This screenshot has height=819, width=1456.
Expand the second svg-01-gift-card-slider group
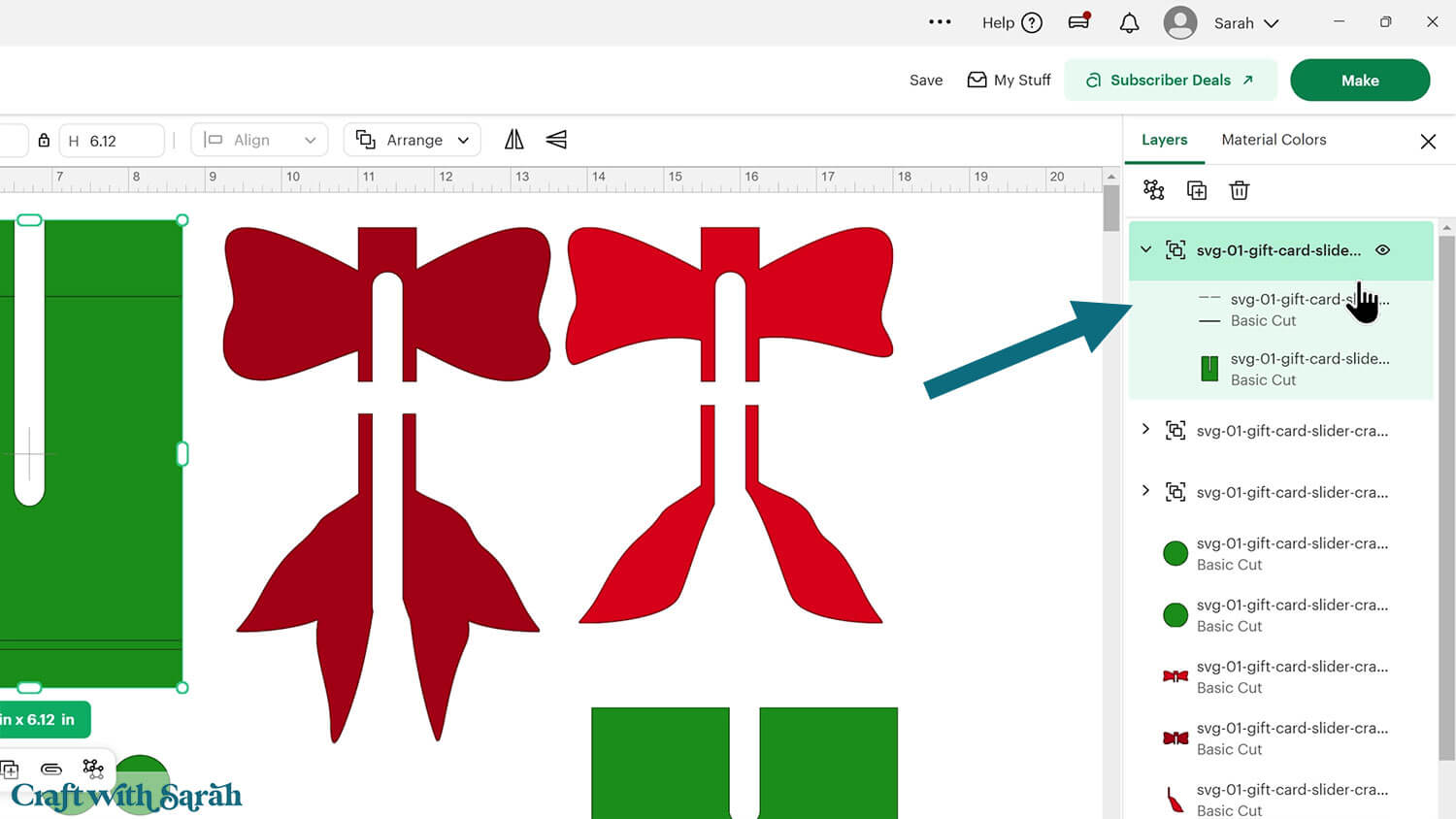pyautogui.click(x=1145, y=430)
